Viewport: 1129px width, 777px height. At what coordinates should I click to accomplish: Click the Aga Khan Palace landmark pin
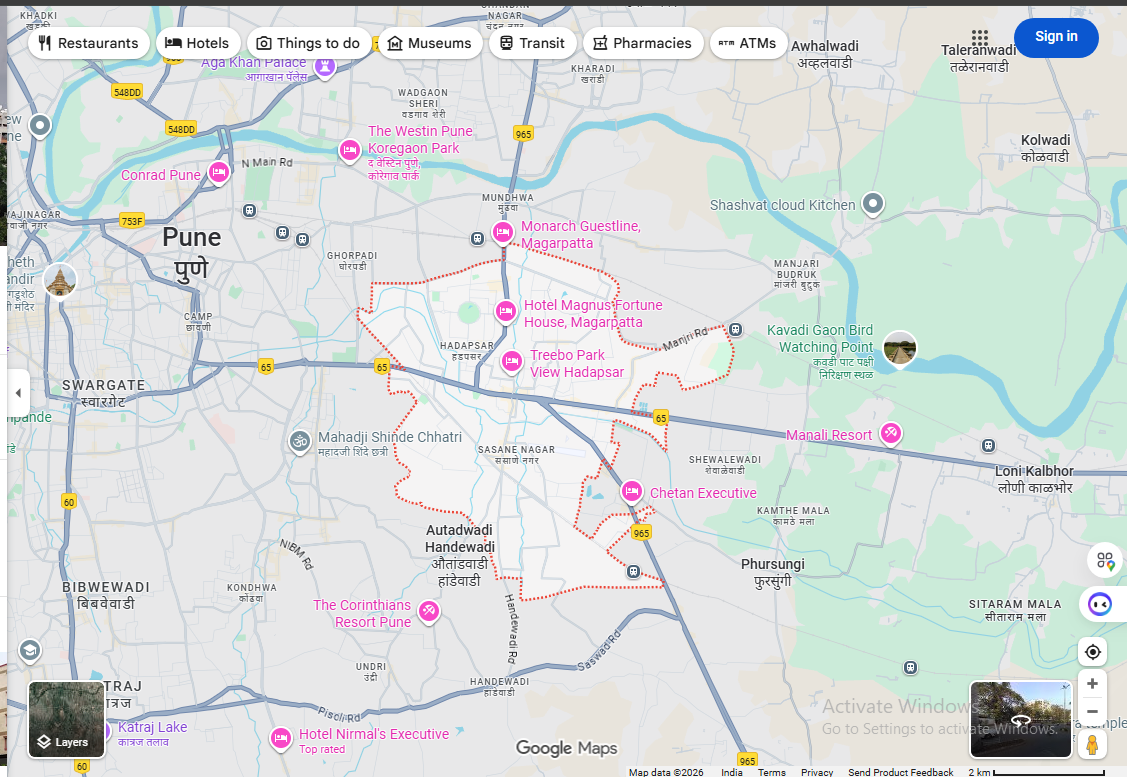325,67
